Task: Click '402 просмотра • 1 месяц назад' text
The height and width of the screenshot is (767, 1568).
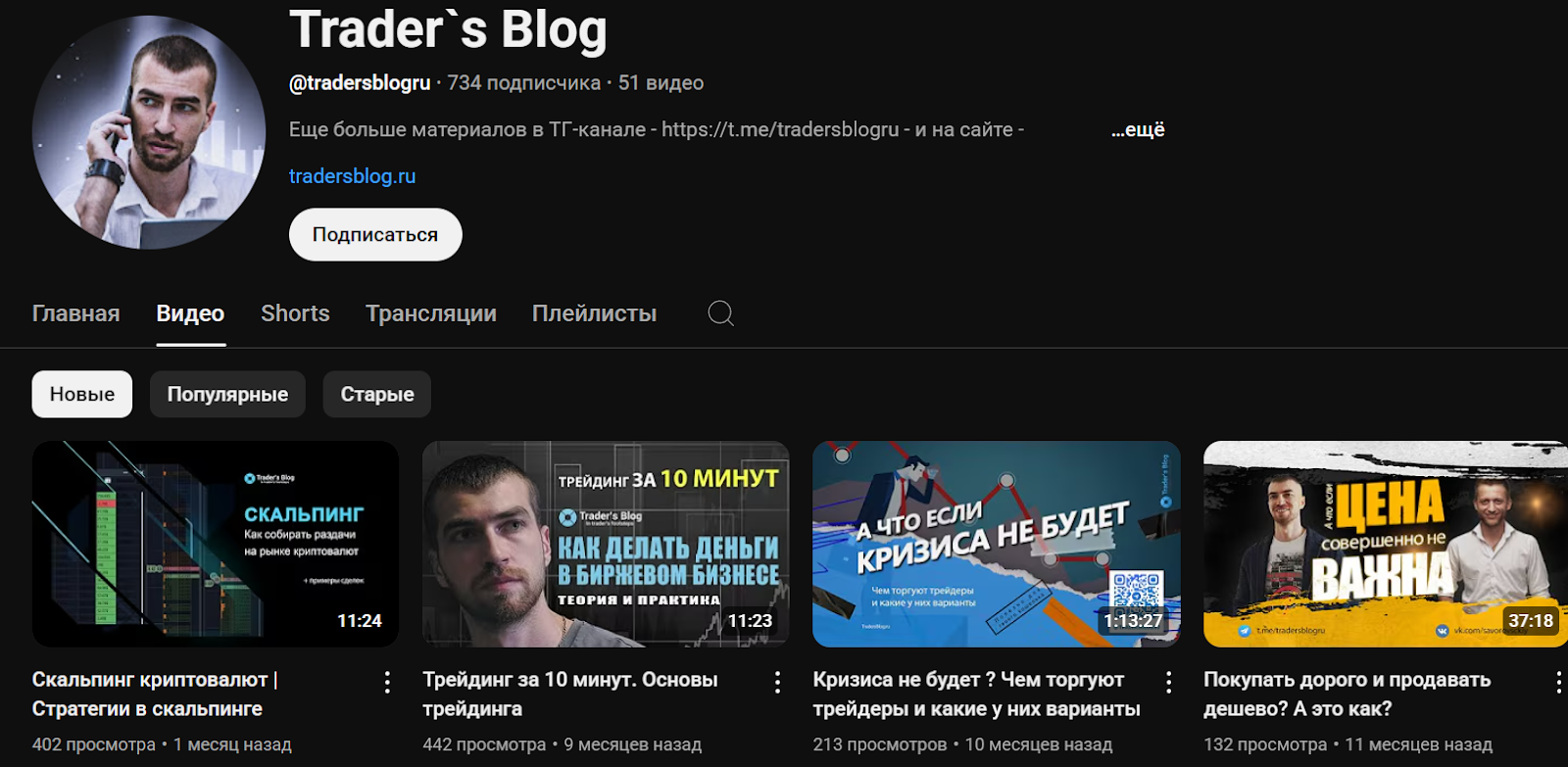Action: (x=162, y=744)
